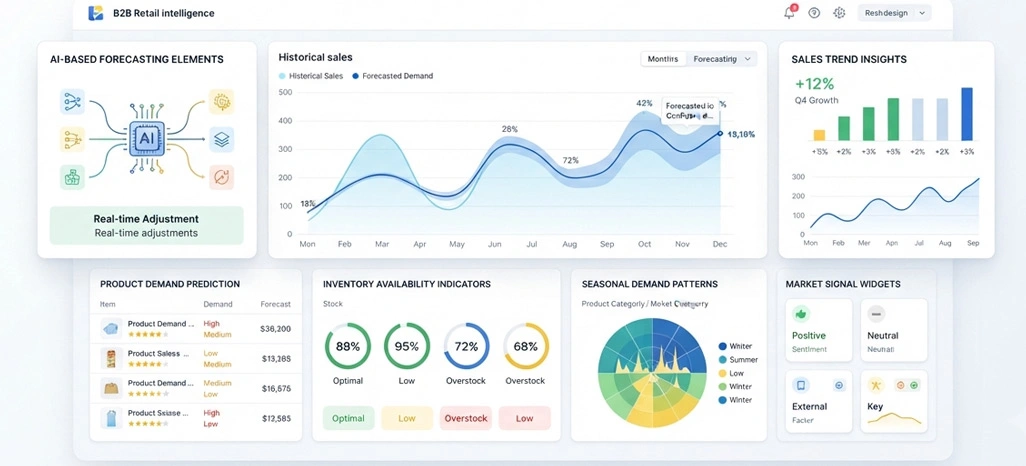Click the $36,200 forecast value

tap(275, 329)
